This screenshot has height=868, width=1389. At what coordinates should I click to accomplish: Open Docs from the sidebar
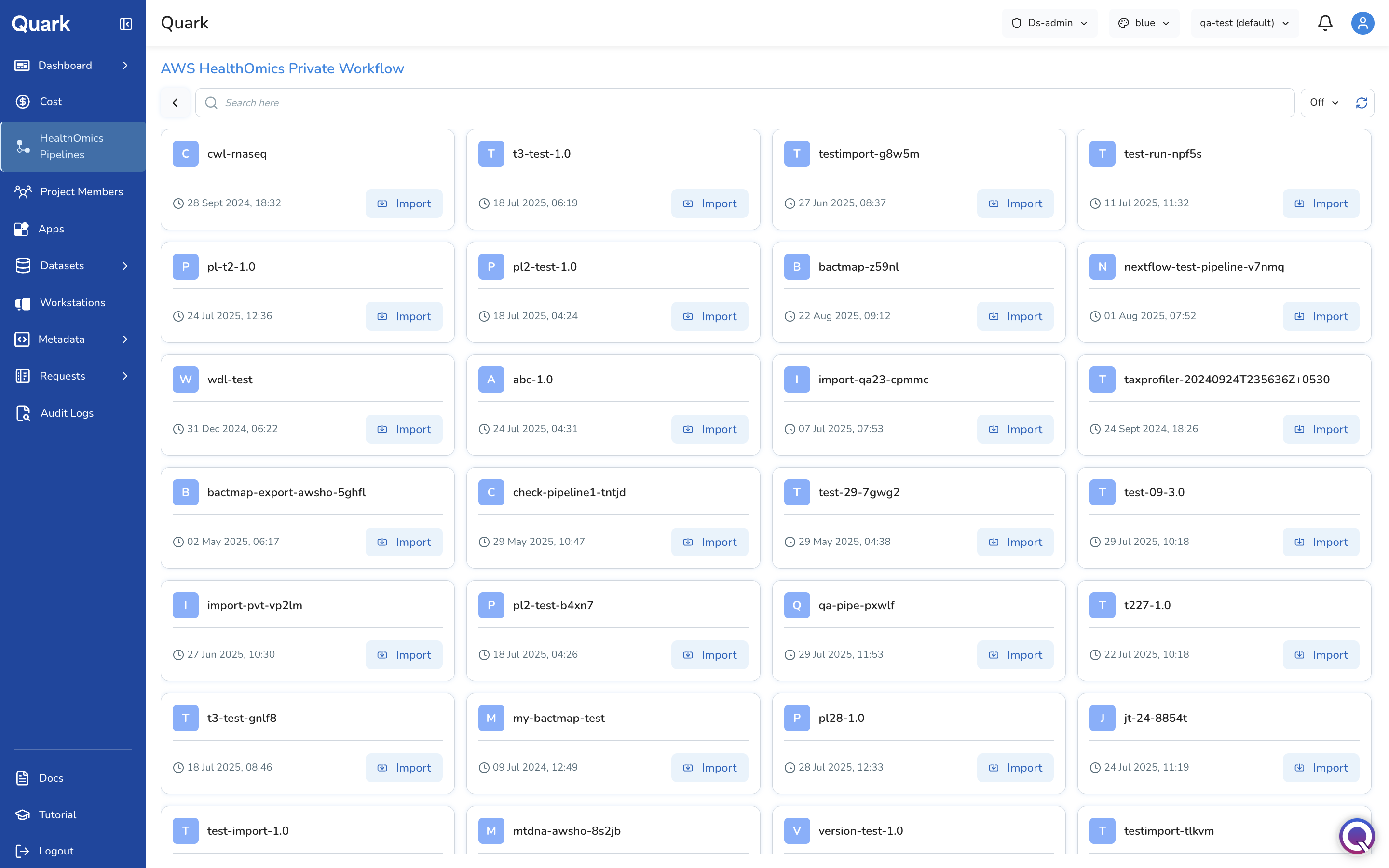coord(73,778)
